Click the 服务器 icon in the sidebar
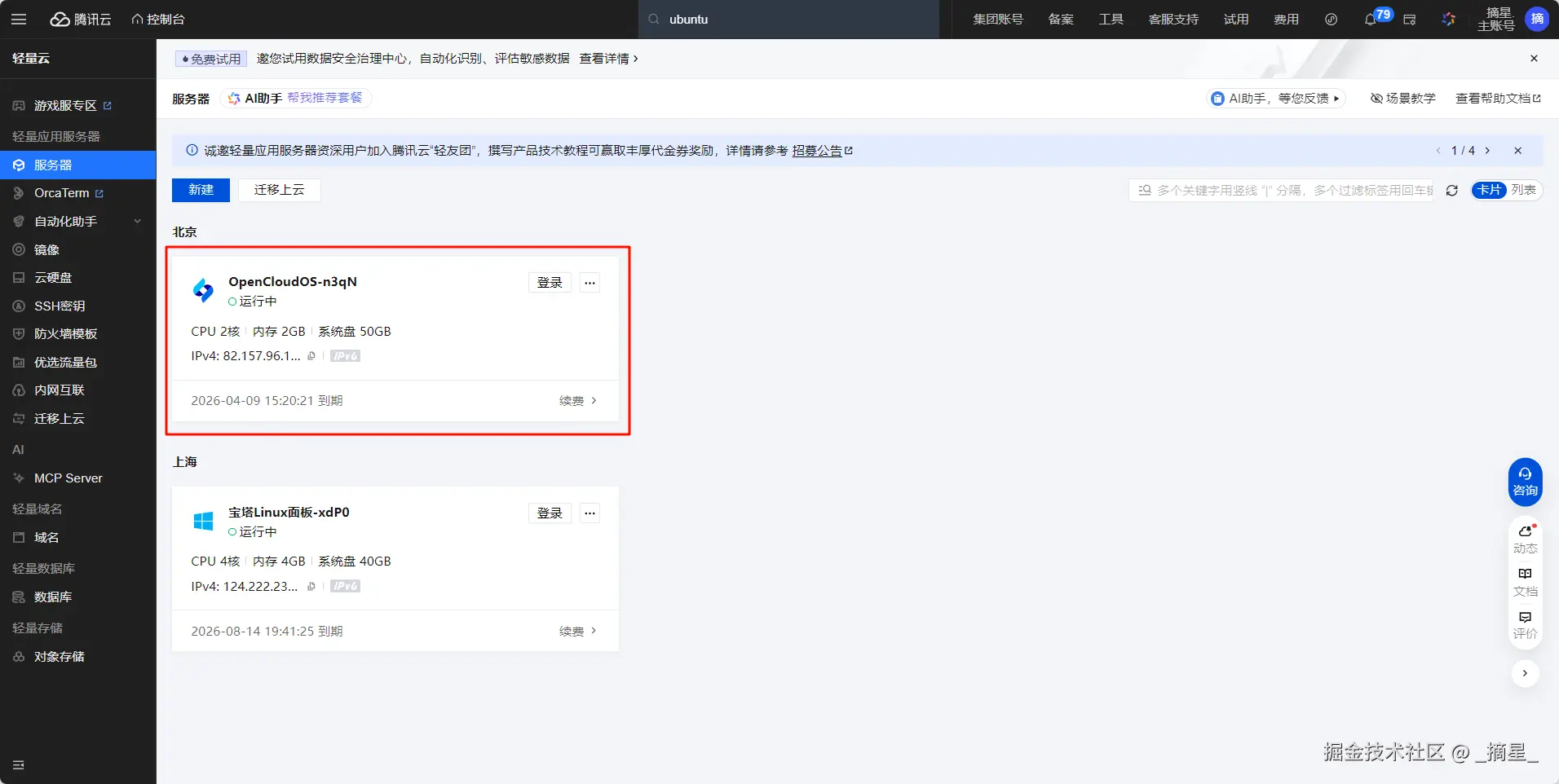 [19, 165]
